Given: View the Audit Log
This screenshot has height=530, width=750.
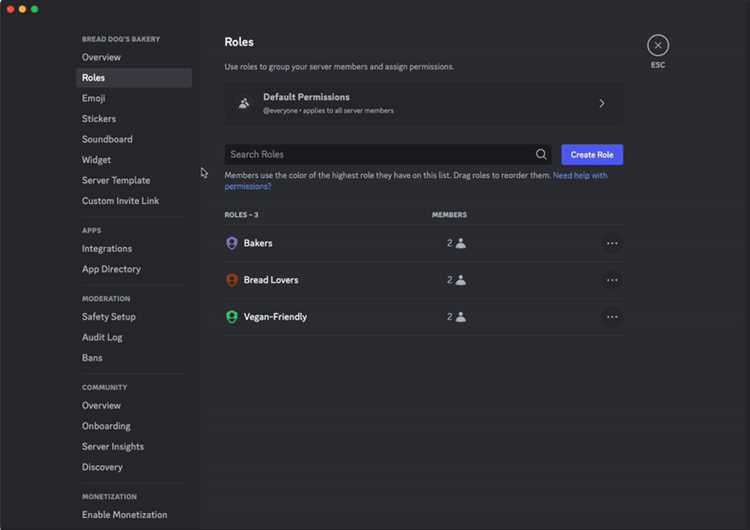Looking at the screenshot, I should pyautogui.click(x=102, y=337).
